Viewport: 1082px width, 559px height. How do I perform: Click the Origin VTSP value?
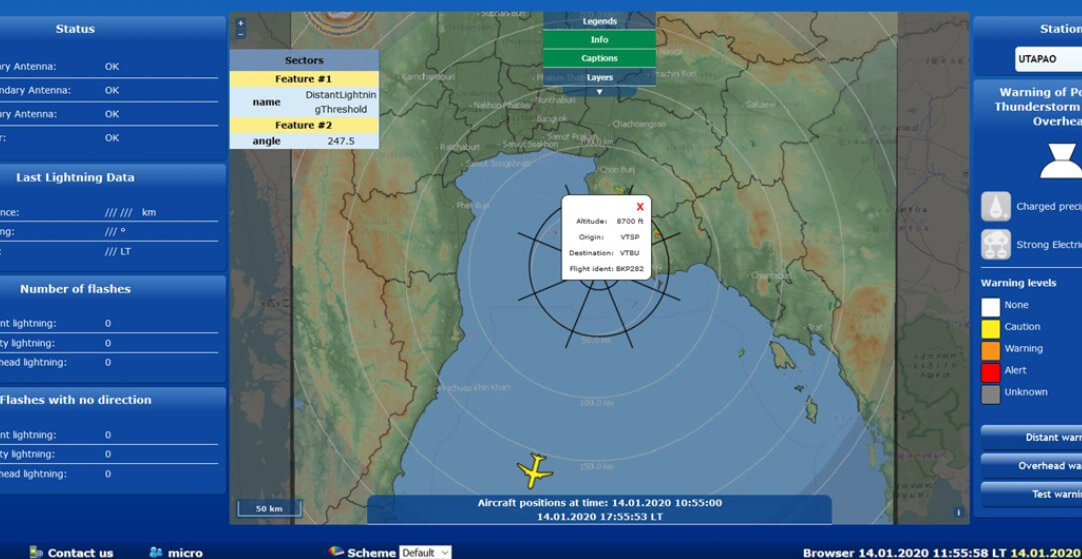629,237
